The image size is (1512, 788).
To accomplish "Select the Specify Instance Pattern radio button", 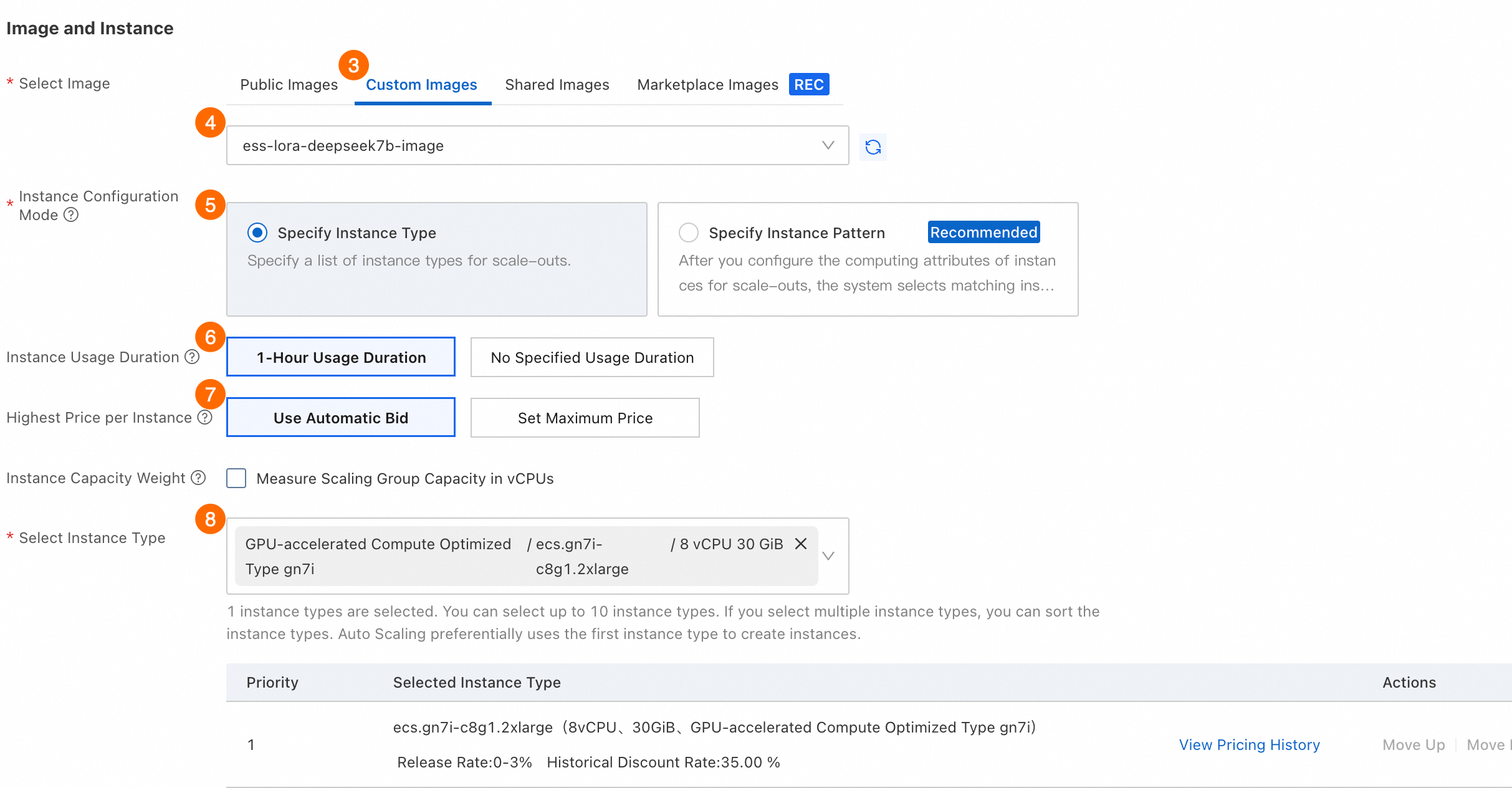I will tap(689, 233).
